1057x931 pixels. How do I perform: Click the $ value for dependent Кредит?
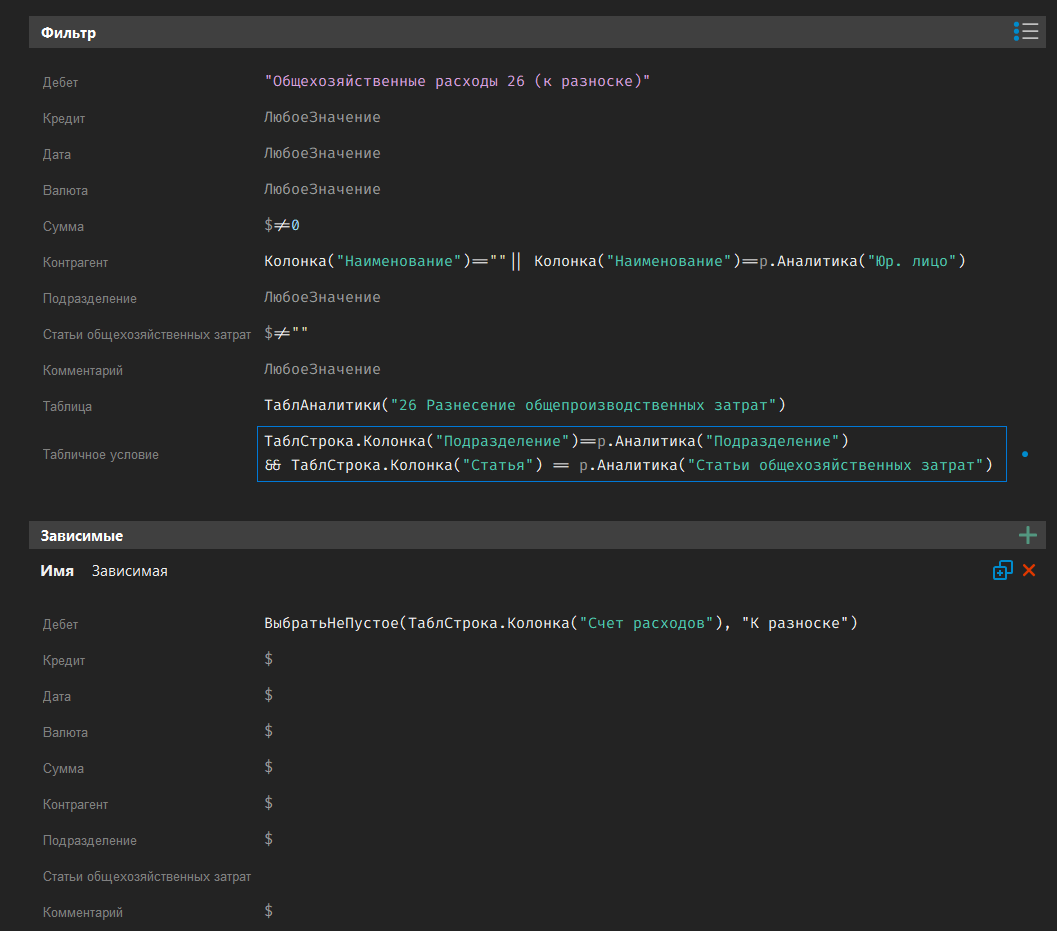(x=266, y=659)
